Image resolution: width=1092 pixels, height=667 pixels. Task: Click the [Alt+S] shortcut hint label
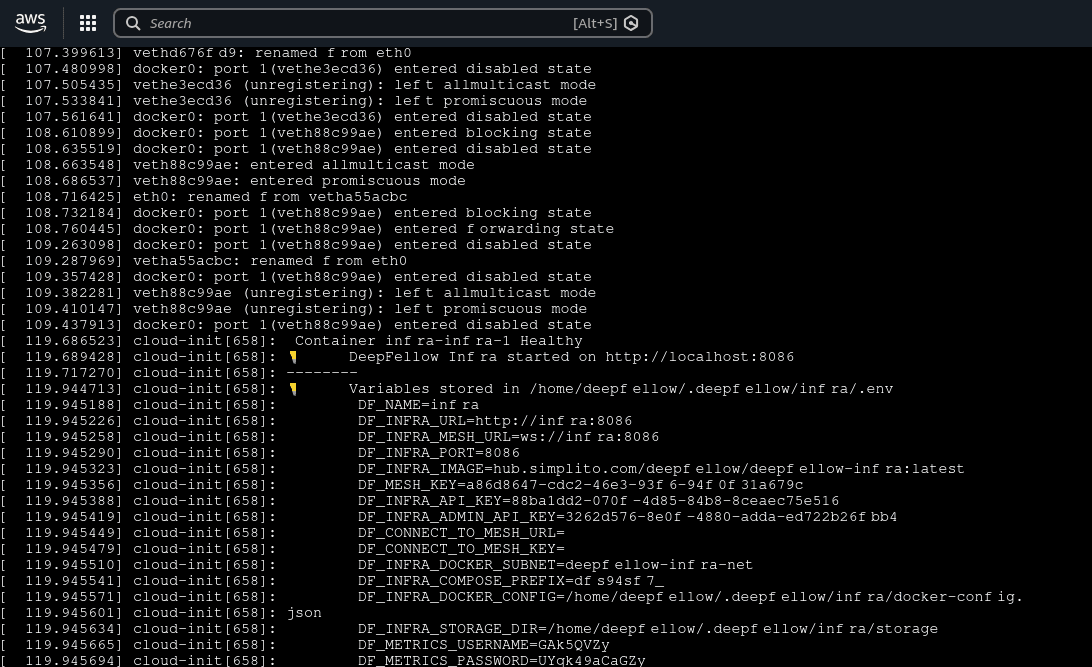(x=595, y=23)
